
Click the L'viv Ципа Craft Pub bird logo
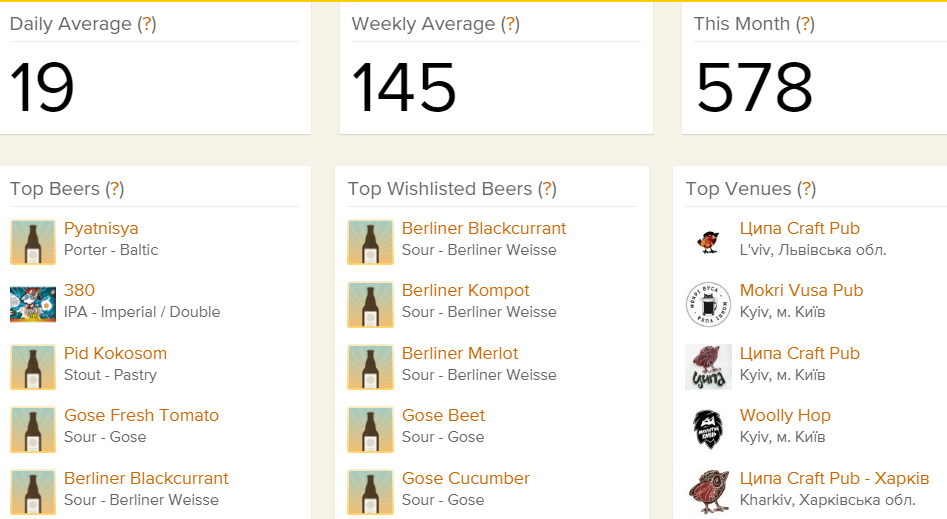coord(708,242)
